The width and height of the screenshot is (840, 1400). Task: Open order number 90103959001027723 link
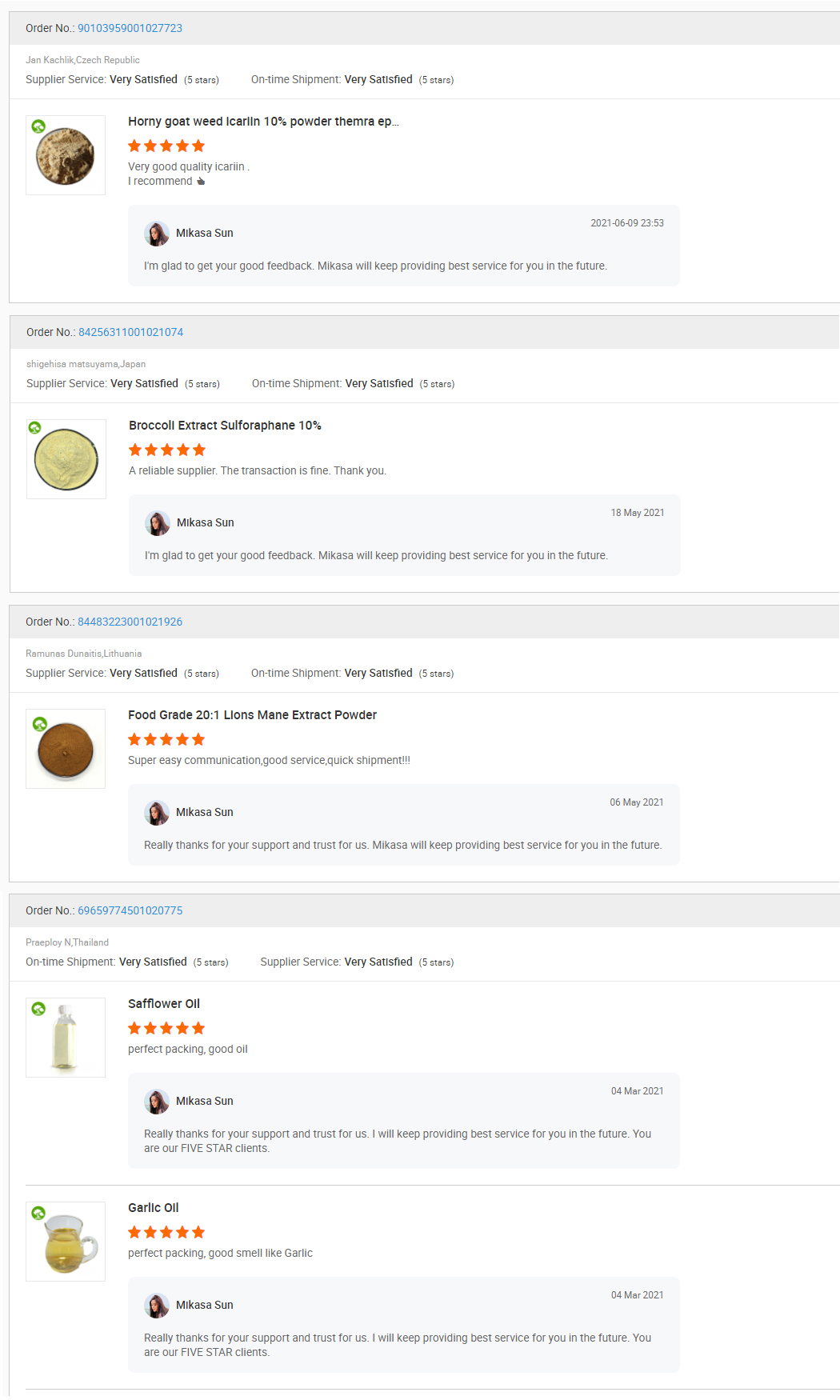[130, 28]
